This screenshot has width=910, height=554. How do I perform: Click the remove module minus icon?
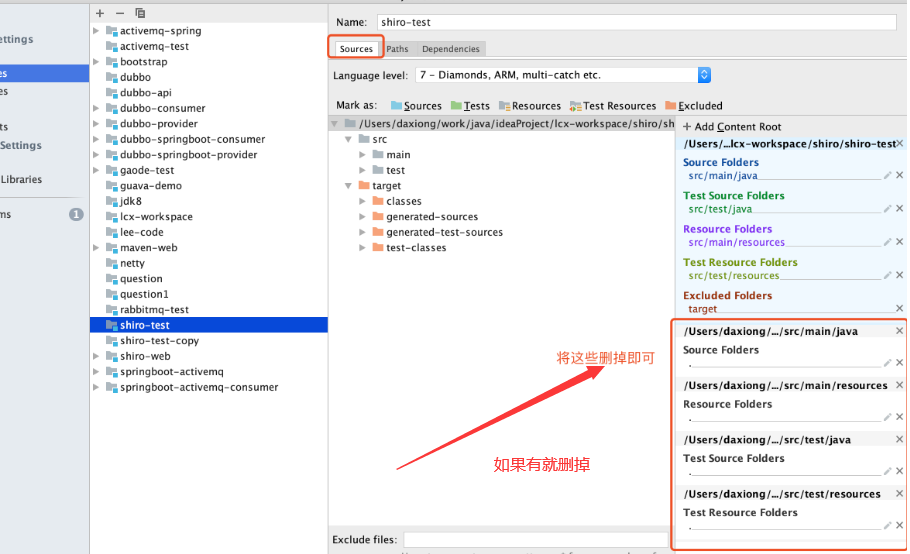pos(120,13)
